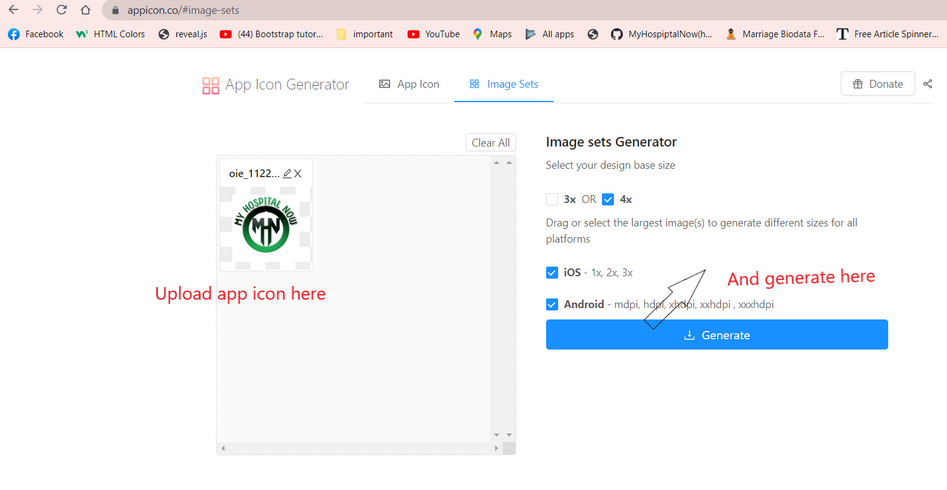Screen dimensions: 947x490
Task: Click the Clear All button
Action: point(491,143)
